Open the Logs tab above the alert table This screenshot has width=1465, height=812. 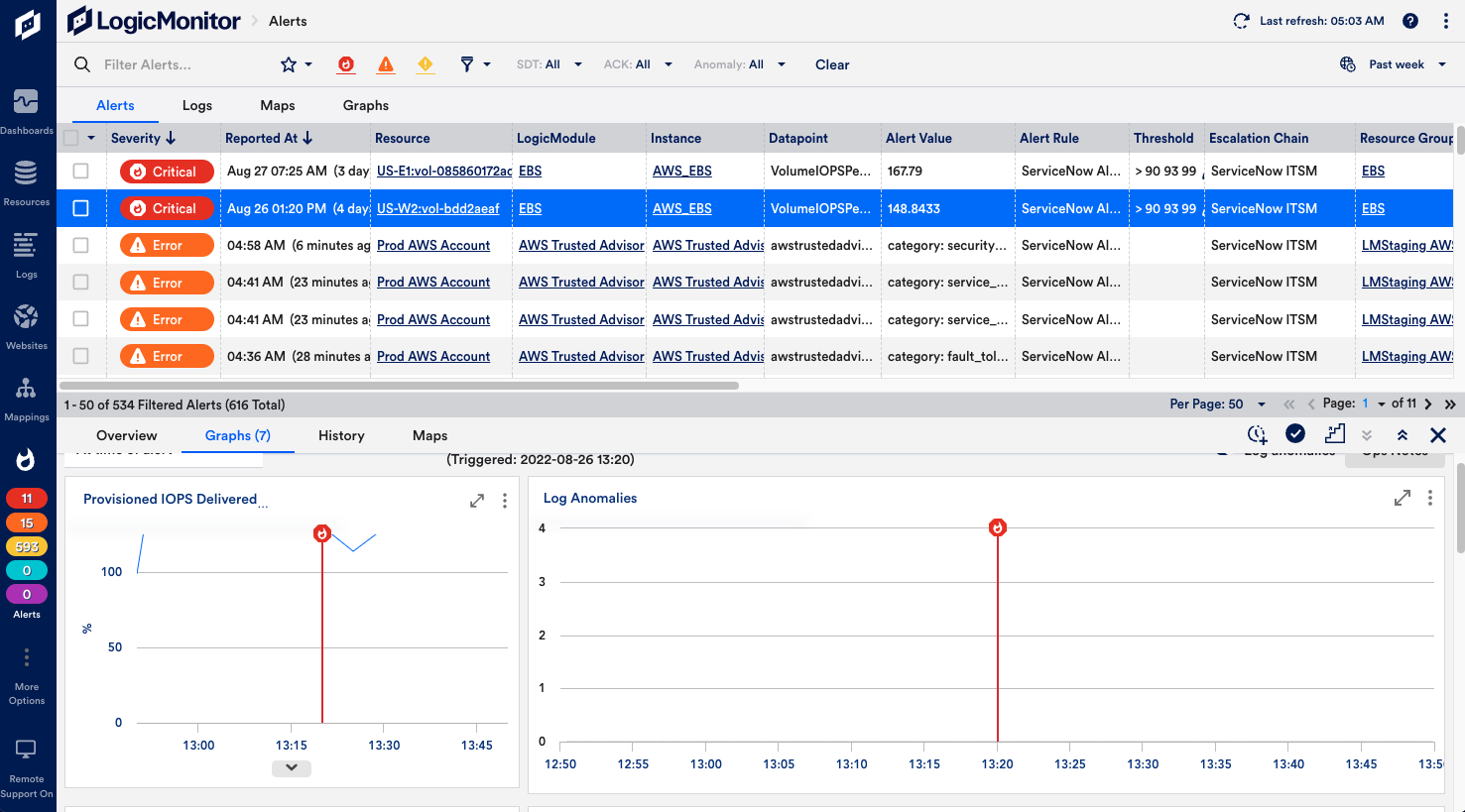tap(196, 105)
